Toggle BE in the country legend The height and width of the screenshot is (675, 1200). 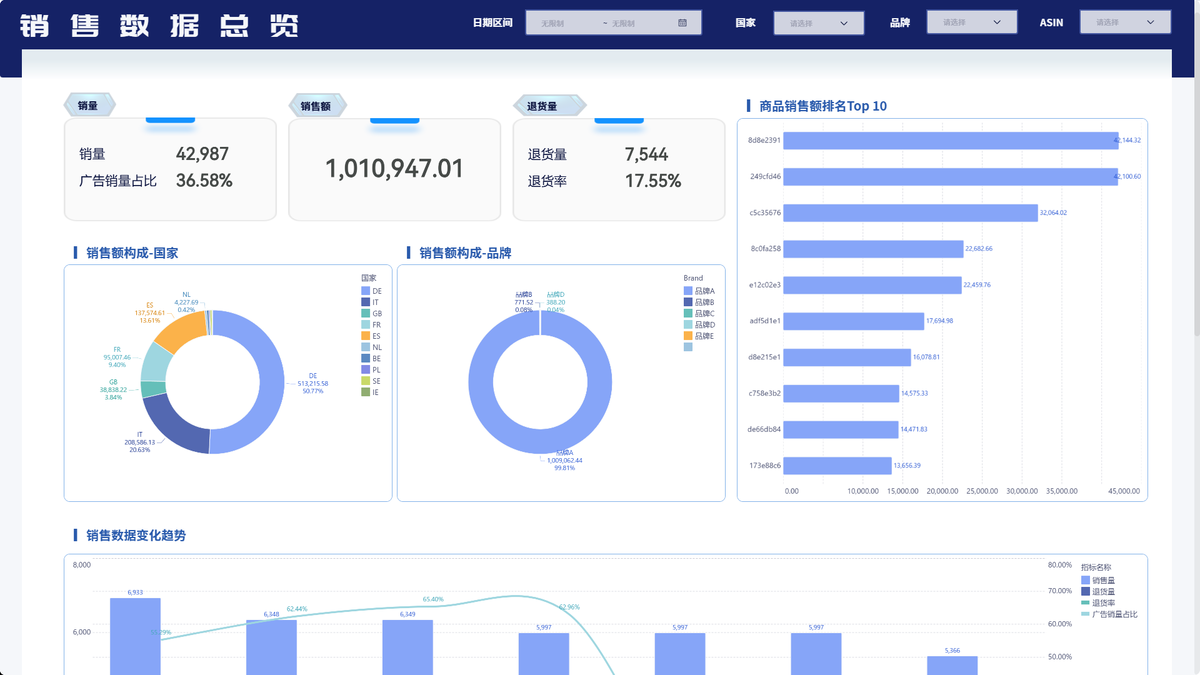(x=371, y=358)
